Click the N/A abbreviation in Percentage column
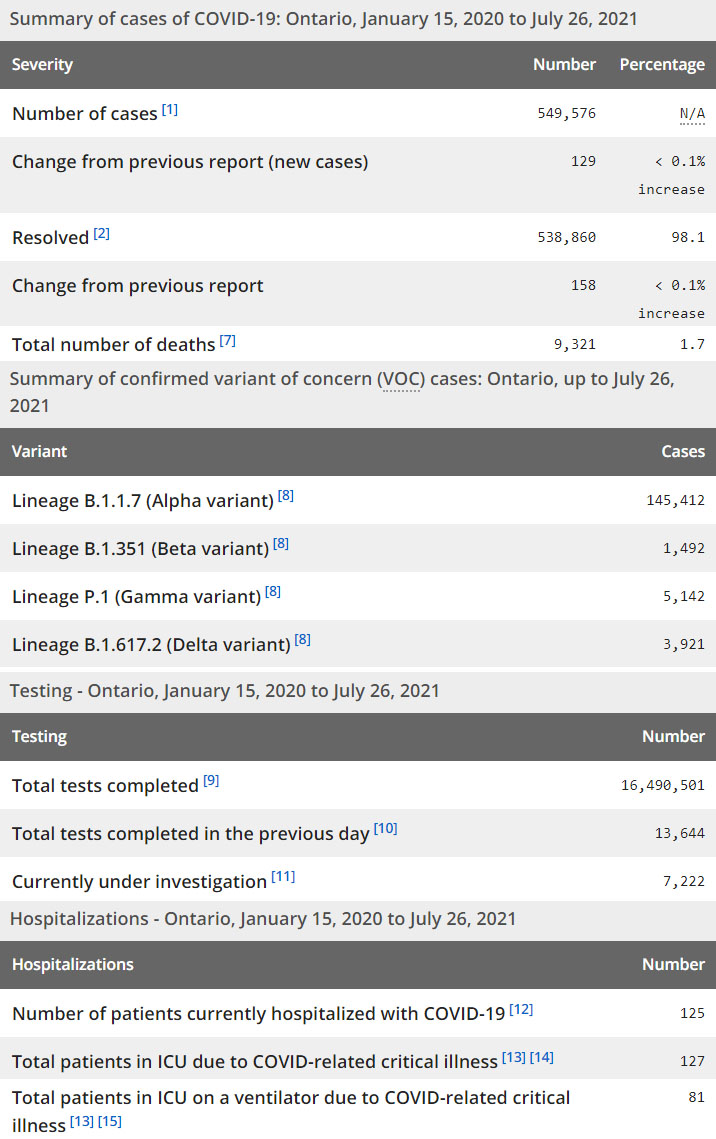This screenshot has width=716, height=1139. 692,113
